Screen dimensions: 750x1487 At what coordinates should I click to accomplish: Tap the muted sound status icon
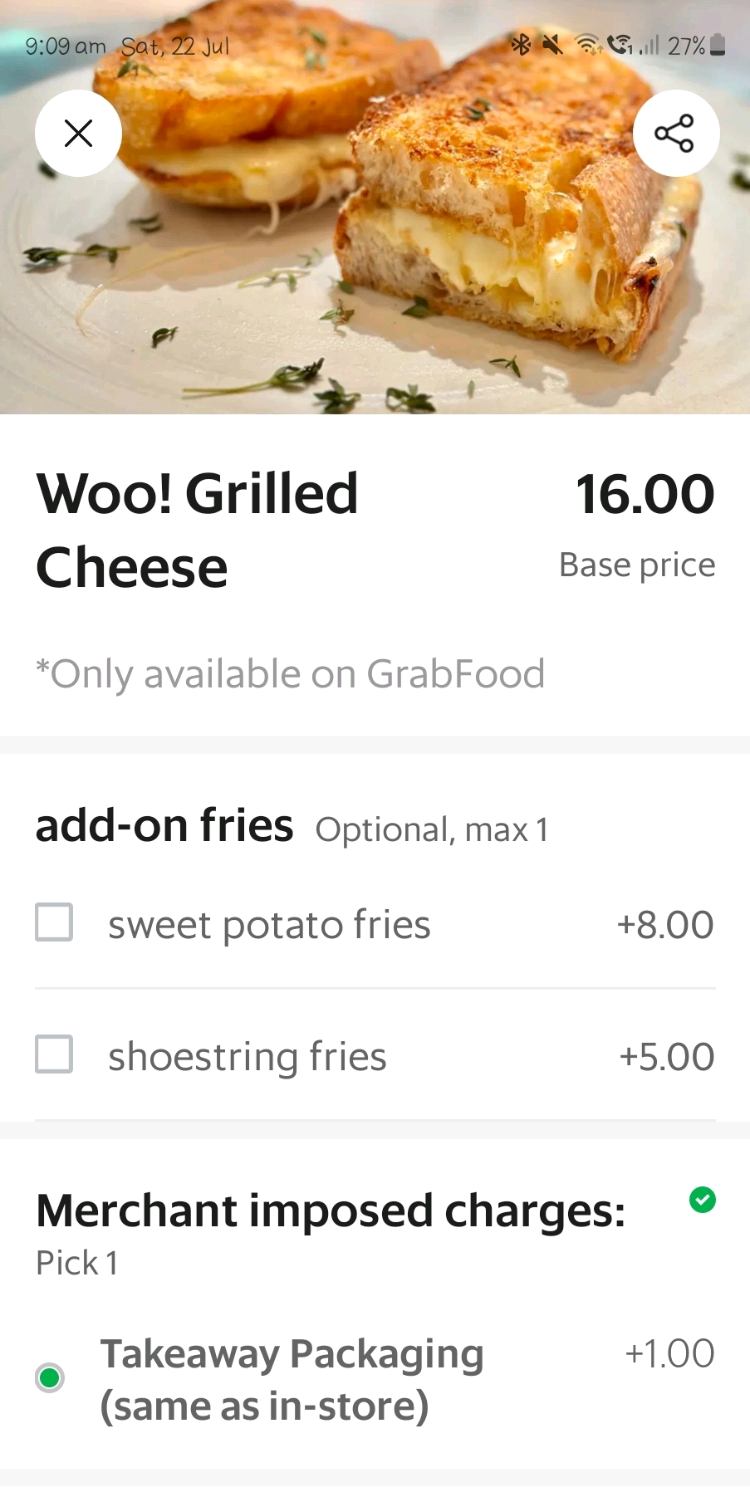551,45
